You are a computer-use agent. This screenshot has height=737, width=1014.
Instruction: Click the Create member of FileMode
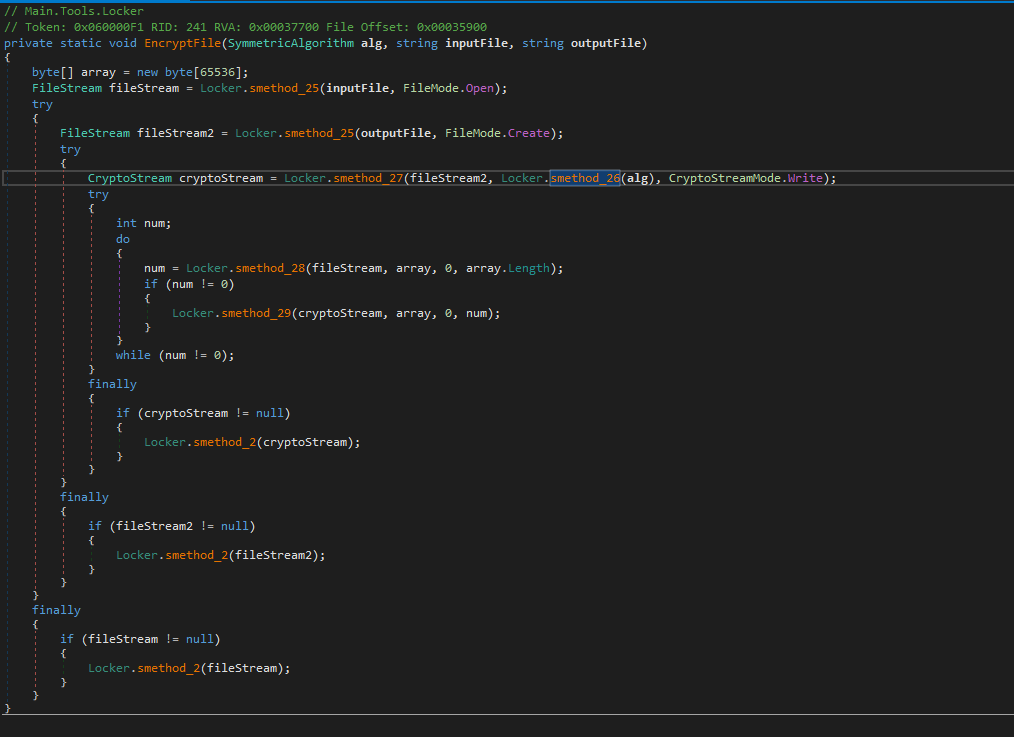click(x=528, y=133)
